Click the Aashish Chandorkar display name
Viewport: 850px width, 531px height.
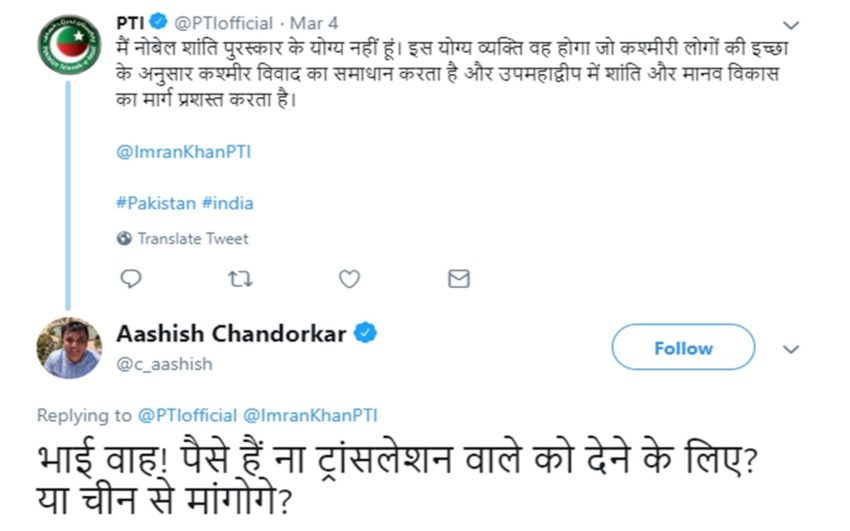click(x=231, y=334)
